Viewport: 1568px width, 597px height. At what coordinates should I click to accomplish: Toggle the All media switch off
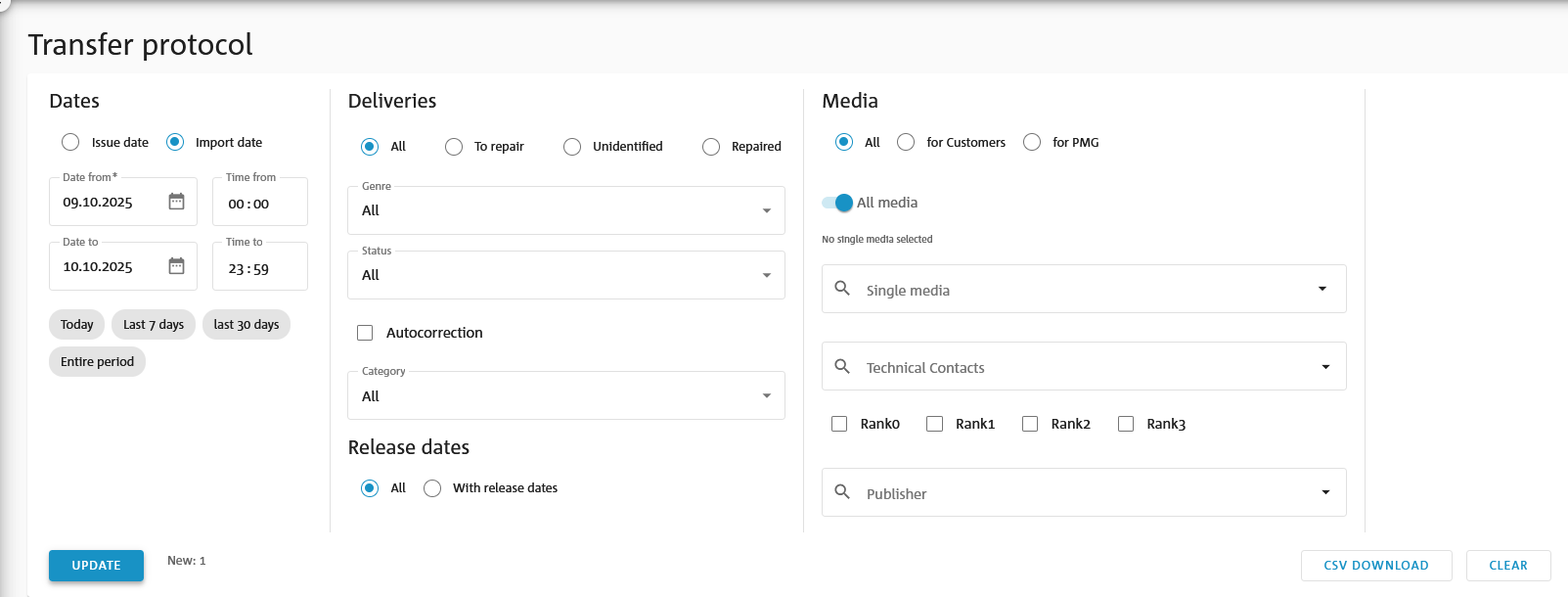pos(839,203)
